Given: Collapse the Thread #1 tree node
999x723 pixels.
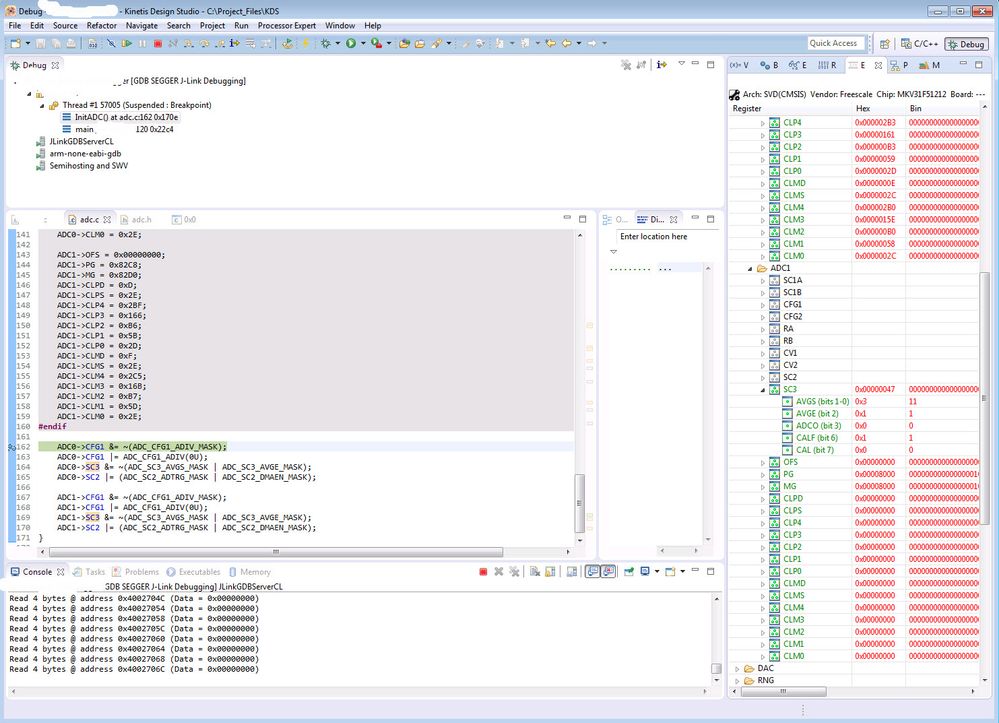Looking at the screenshot, I should [42, 106].
